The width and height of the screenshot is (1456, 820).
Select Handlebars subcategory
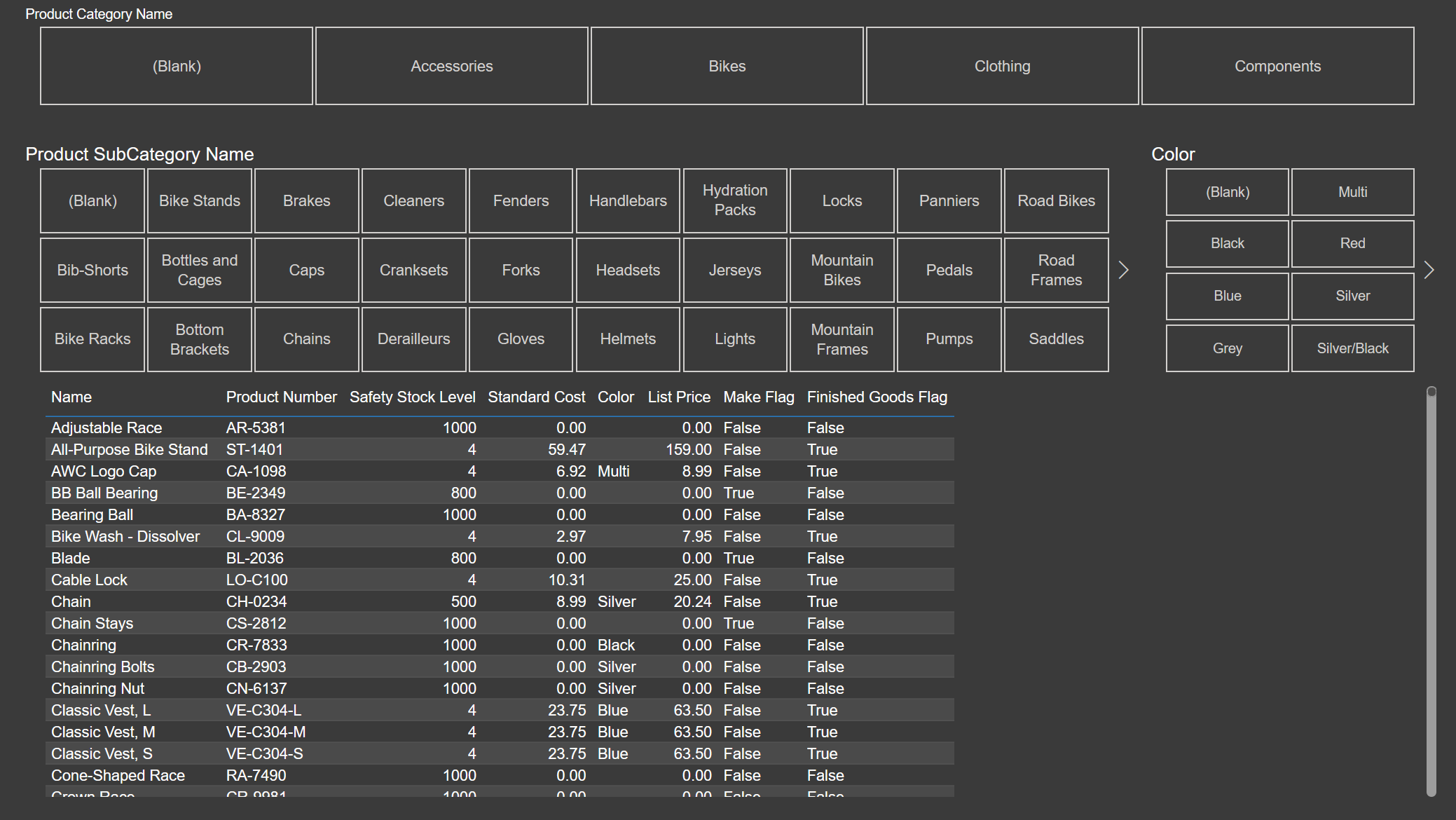coord(628,200)
